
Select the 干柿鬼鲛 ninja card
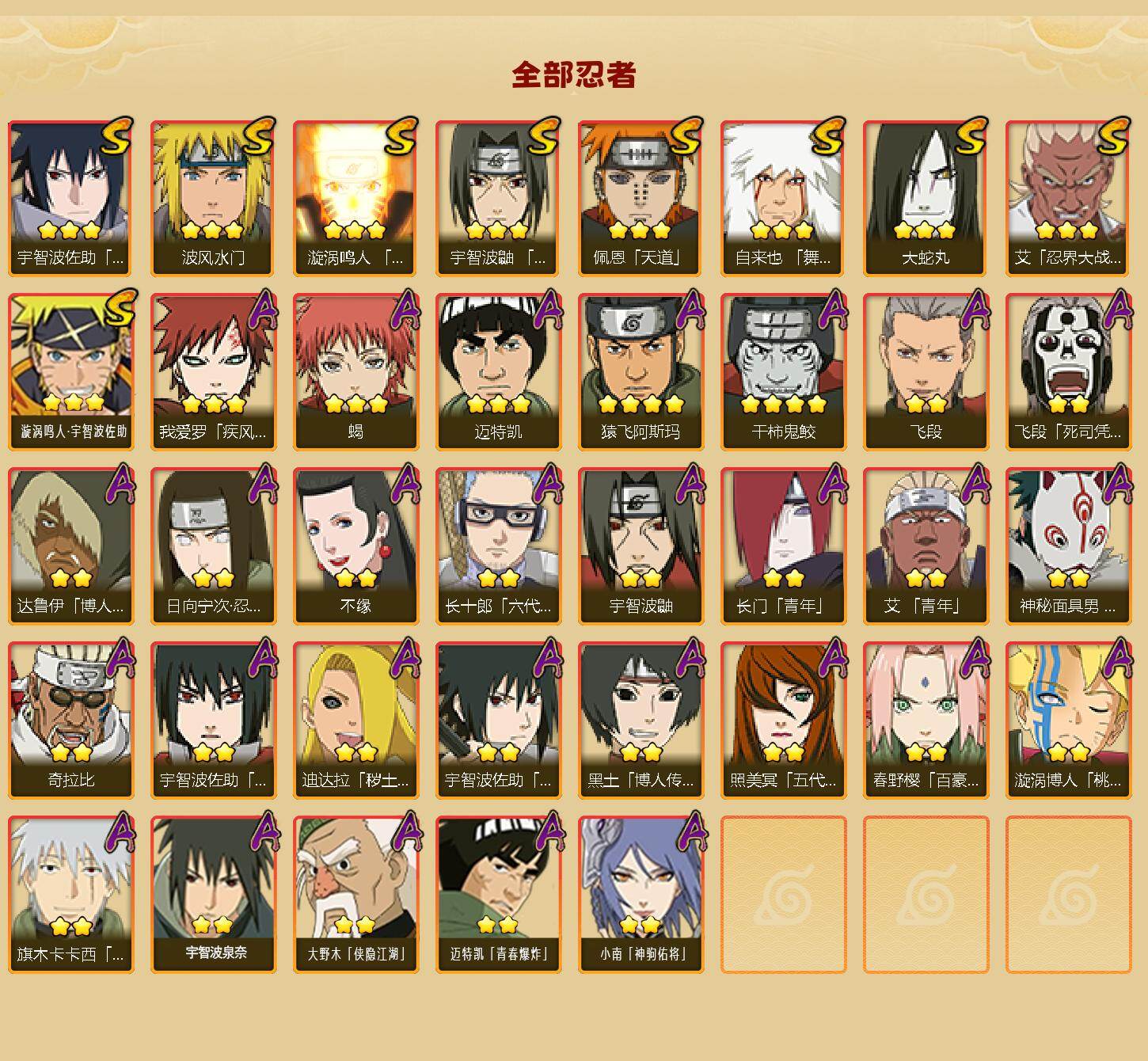point(783,372)
